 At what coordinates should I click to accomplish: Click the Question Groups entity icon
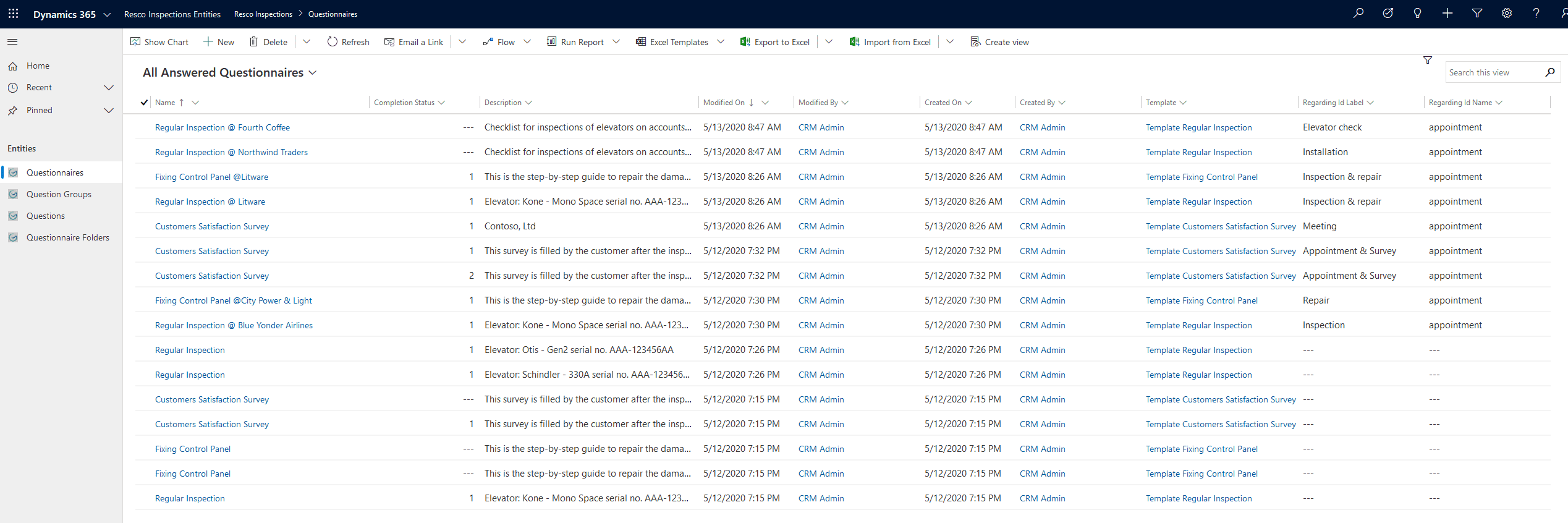tap(13, 194)
